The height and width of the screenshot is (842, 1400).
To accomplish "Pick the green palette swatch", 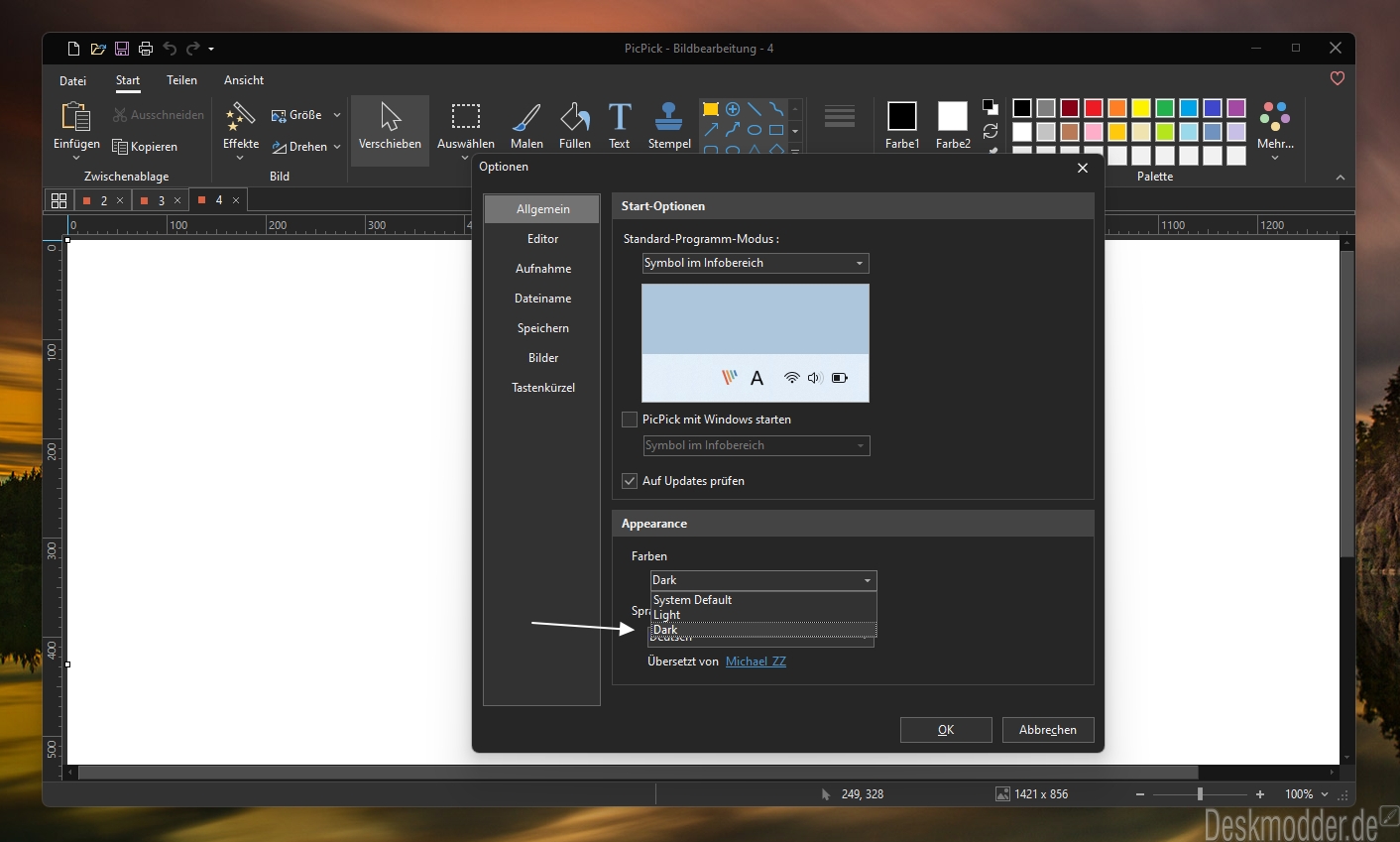I will [1165, 108].
